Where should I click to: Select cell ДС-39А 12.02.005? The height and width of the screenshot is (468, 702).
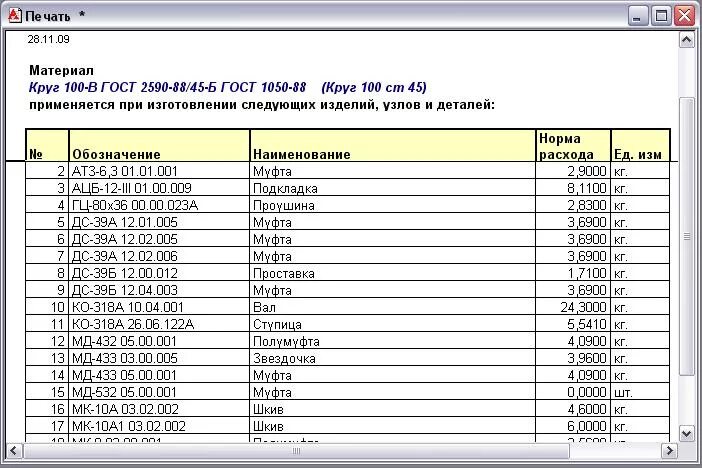pos(159,239)
